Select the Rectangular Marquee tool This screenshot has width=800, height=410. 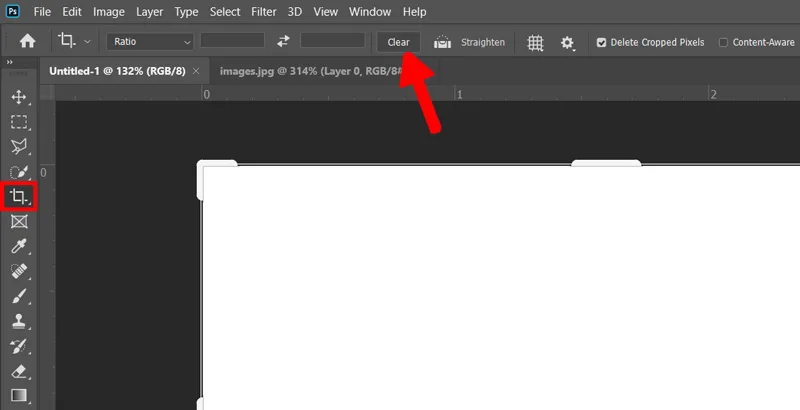point(19,122)
